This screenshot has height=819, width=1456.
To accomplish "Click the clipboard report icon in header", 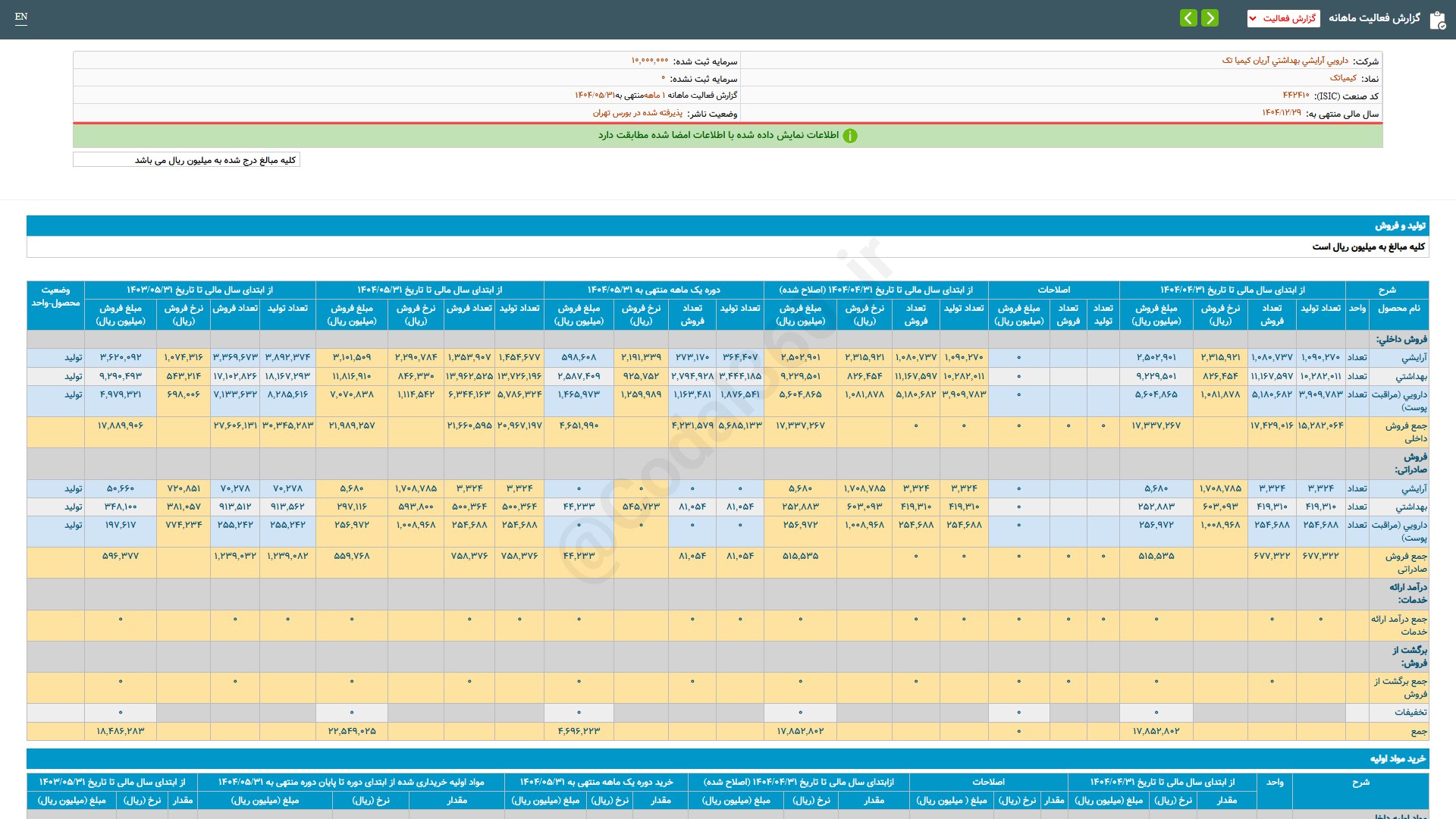I will coord(1437,20).
